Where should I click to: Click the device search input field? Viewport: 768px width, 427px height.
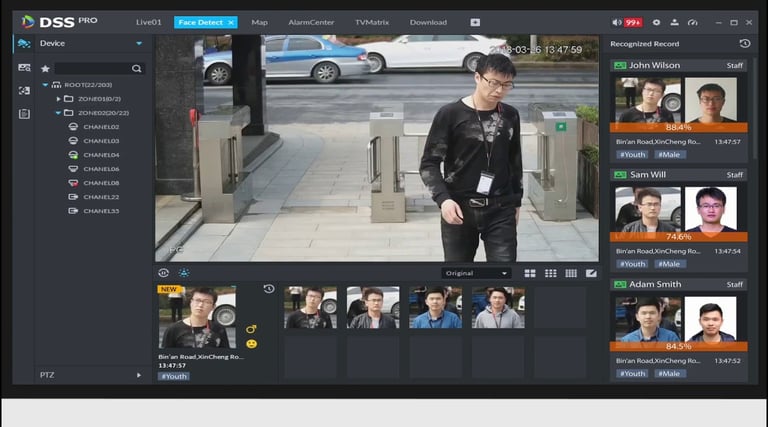(92, 69)
